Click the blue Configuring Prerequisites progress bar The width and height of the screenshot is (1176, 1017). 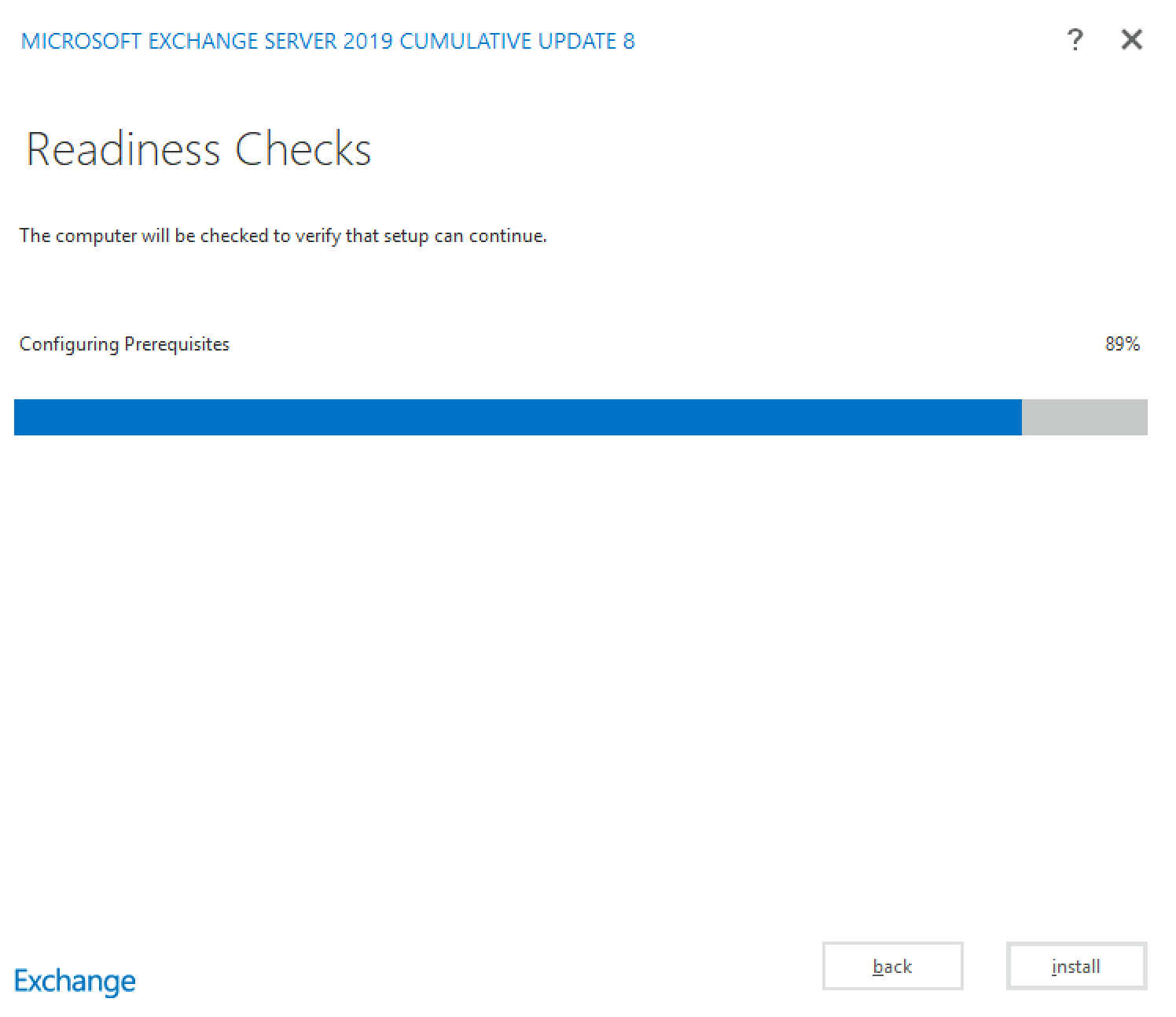point(581,417)
